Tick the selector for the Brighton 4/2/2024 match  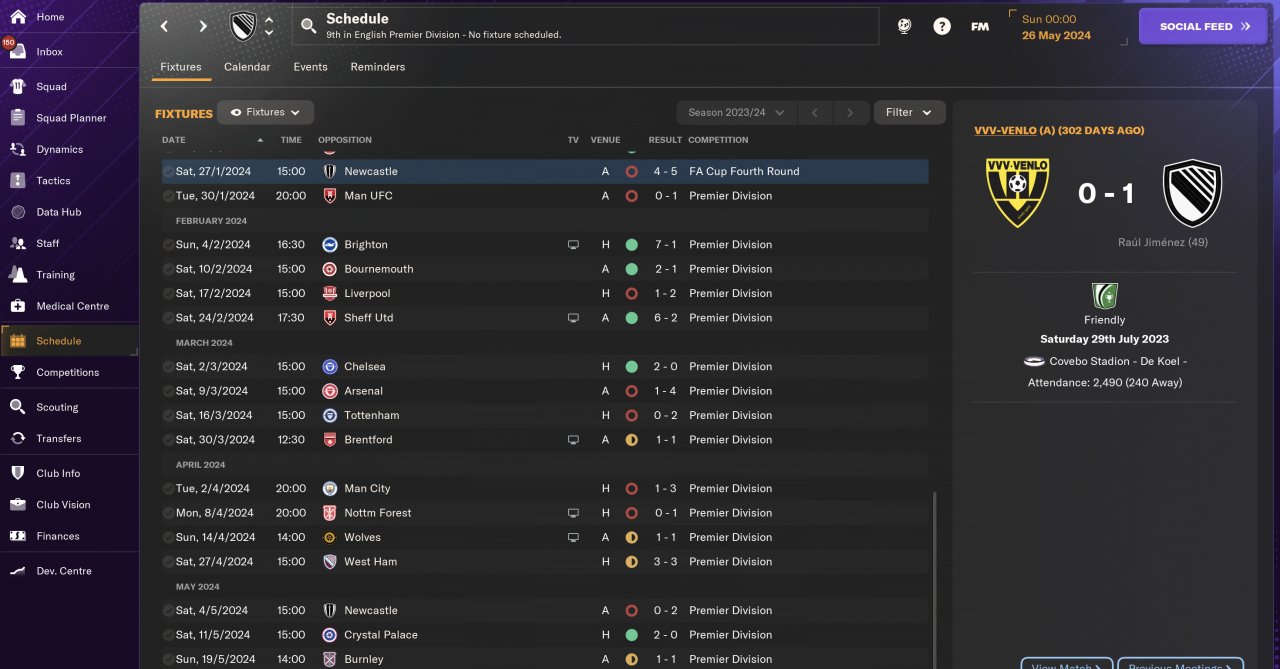point(168,245)
